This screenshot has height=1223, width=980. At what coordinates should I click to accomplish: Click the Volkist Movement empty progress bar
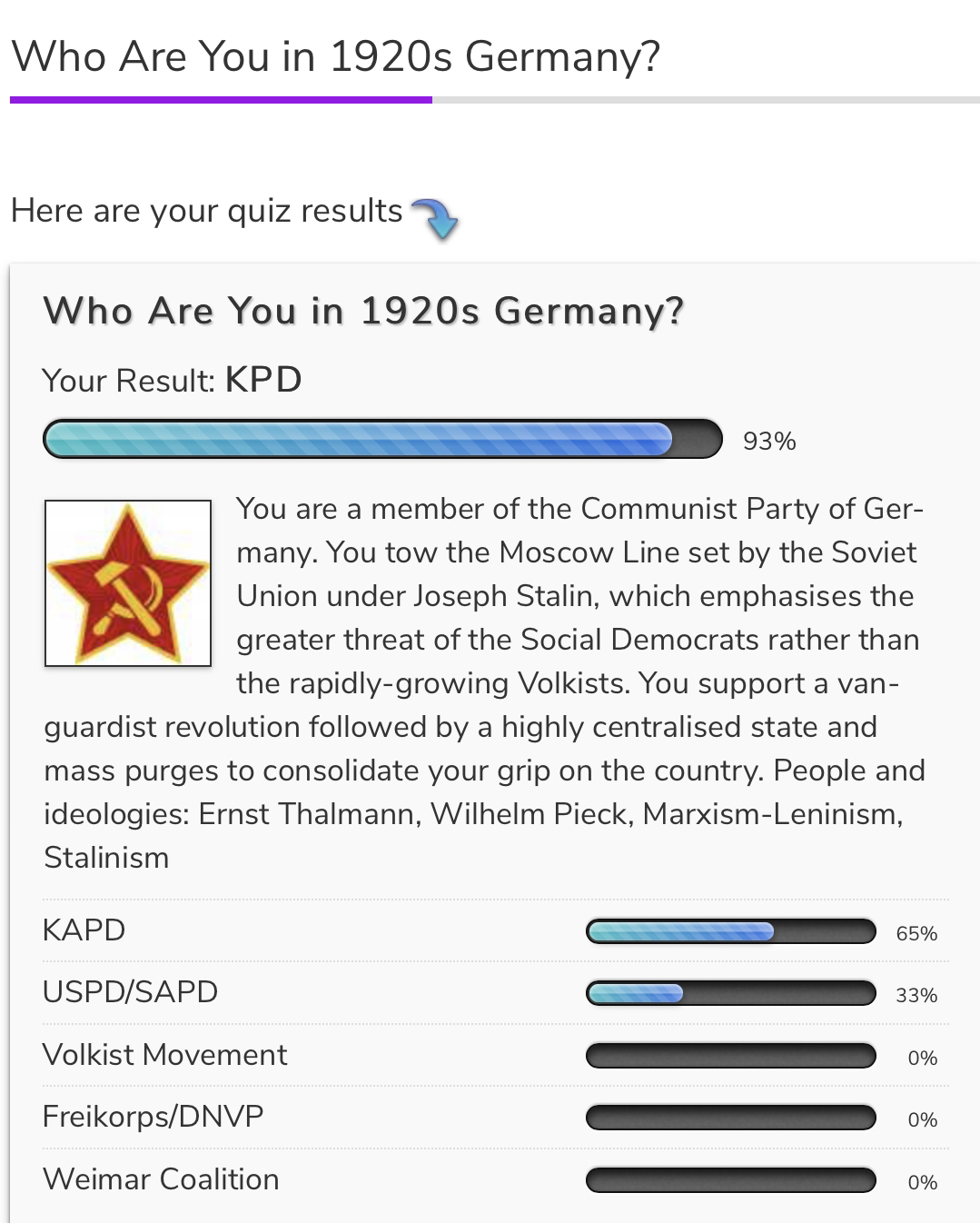(x=730, y=1056)
